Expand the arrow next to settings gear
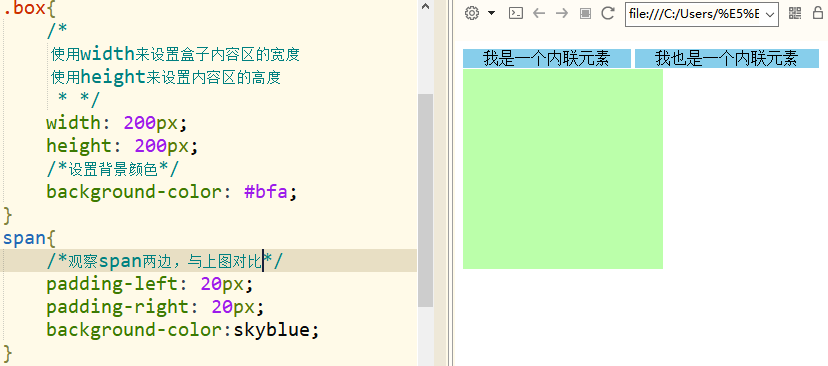This screenshot has width=828, height=366. 492,13
